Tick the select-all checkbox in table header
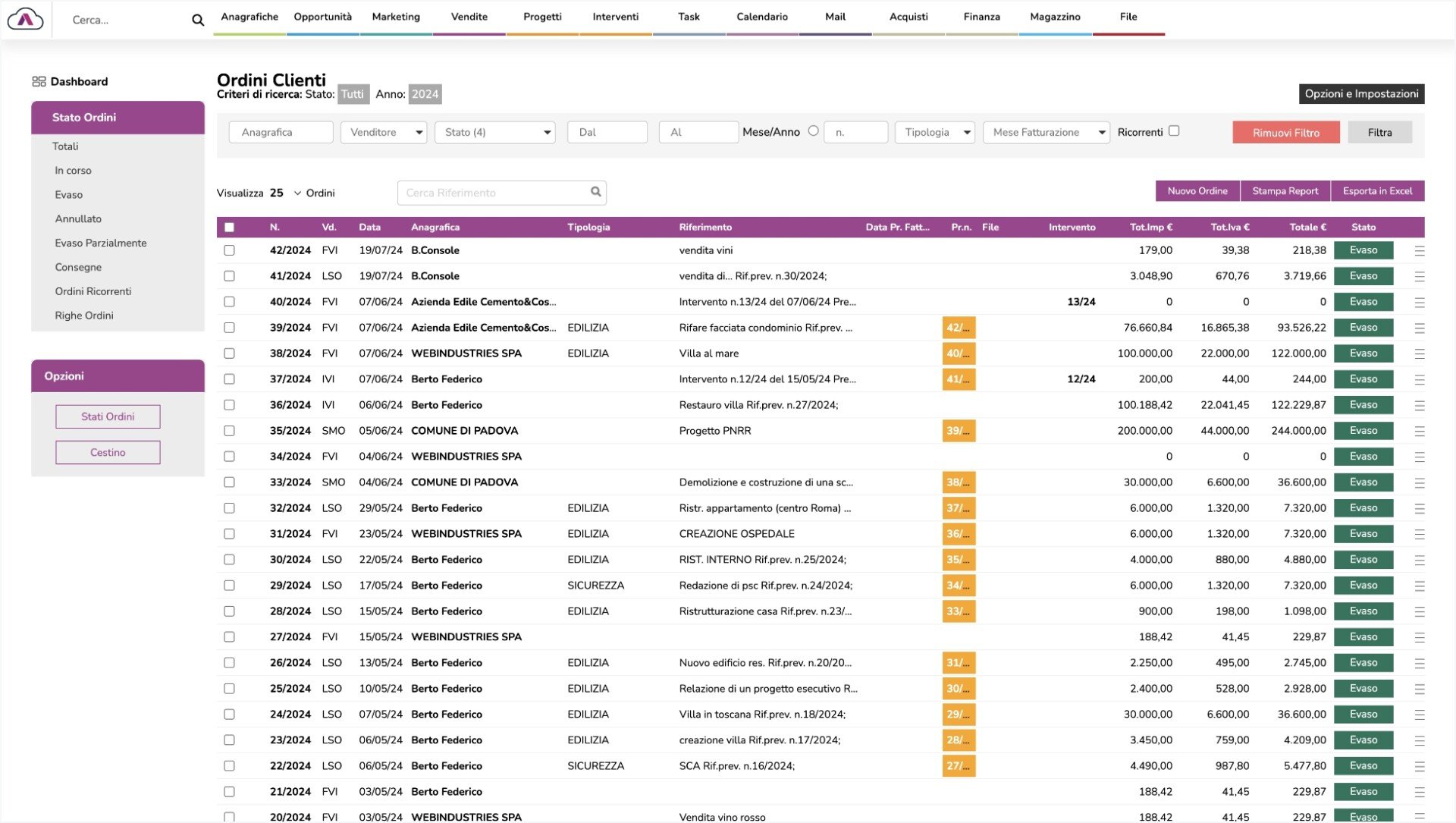 pyautogui.click(x=229, y=228)
